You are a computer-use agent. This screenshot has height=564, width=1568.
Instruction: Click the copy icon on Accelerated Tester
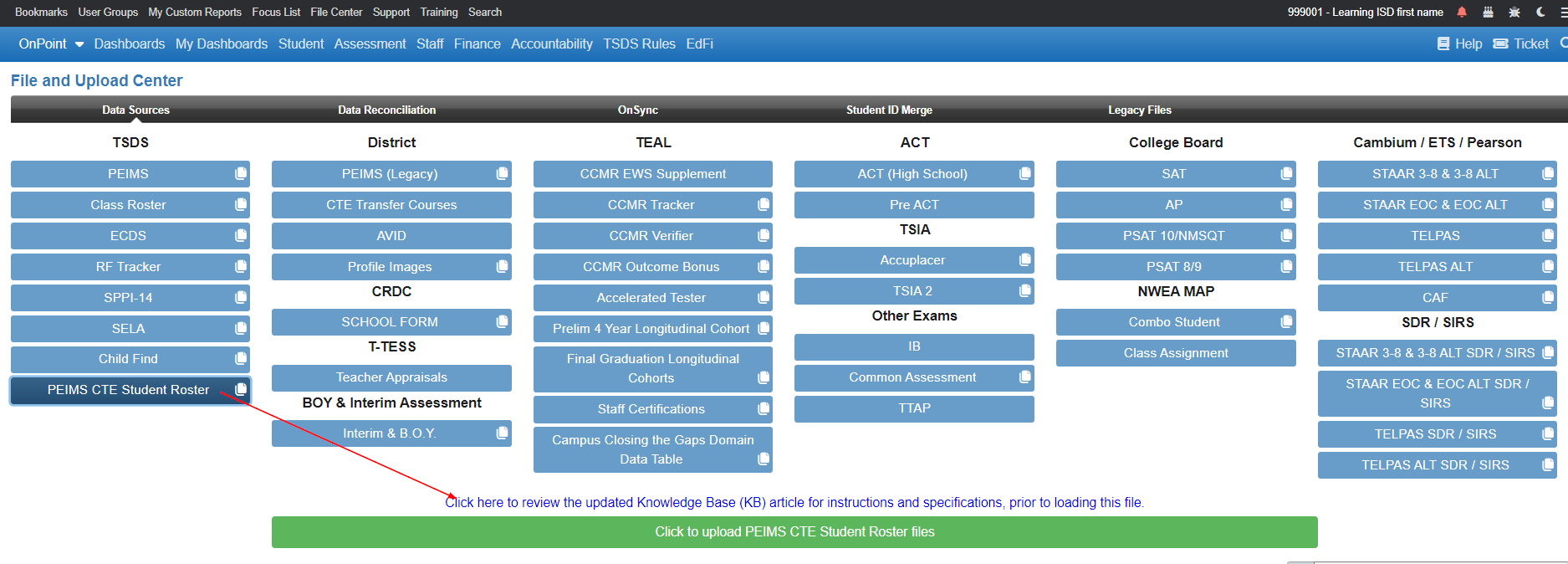click(764, 297)
